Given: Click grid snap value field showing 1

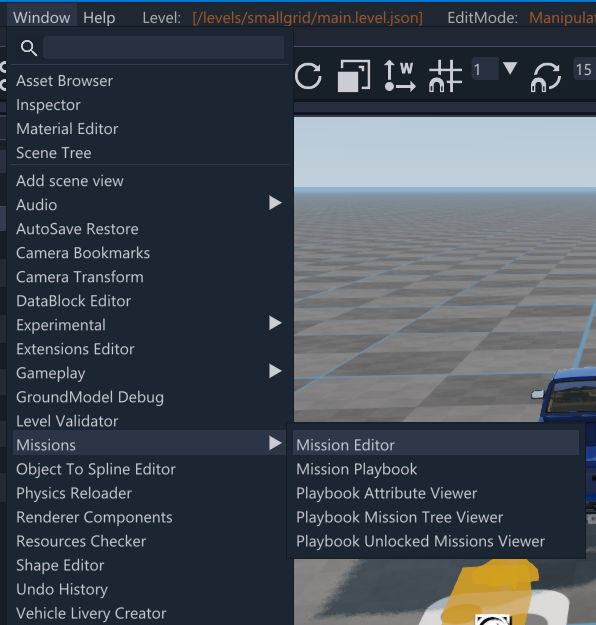Looking at the screenshot, I should tap(485, 69).
